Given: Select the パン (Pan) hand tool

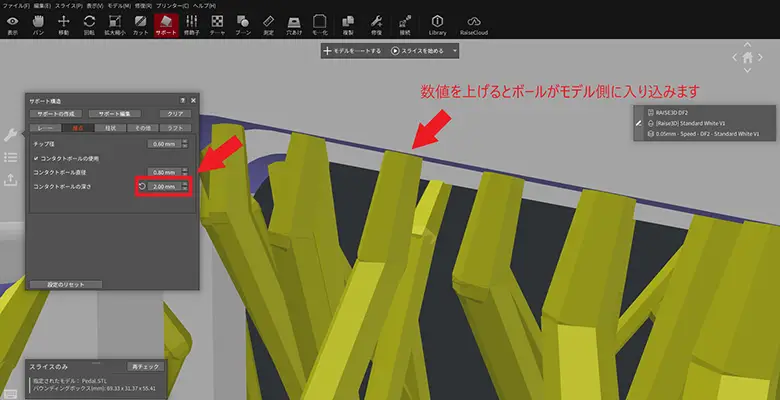Looking at the screenshot, I should [x=38, y=22].
